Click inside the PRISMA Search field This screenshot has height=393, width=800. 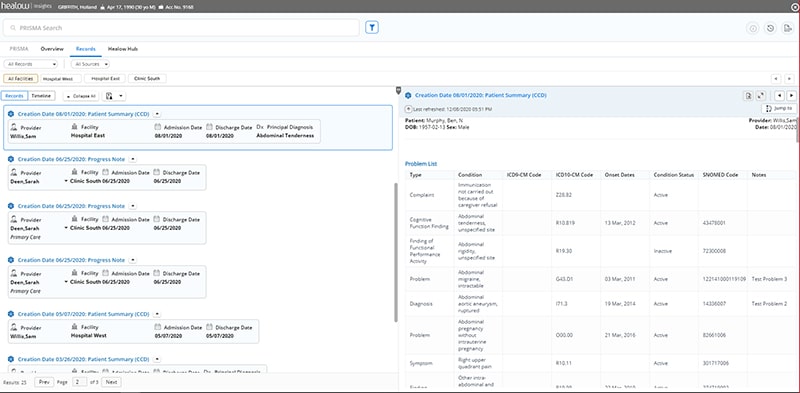coord(181,28)
